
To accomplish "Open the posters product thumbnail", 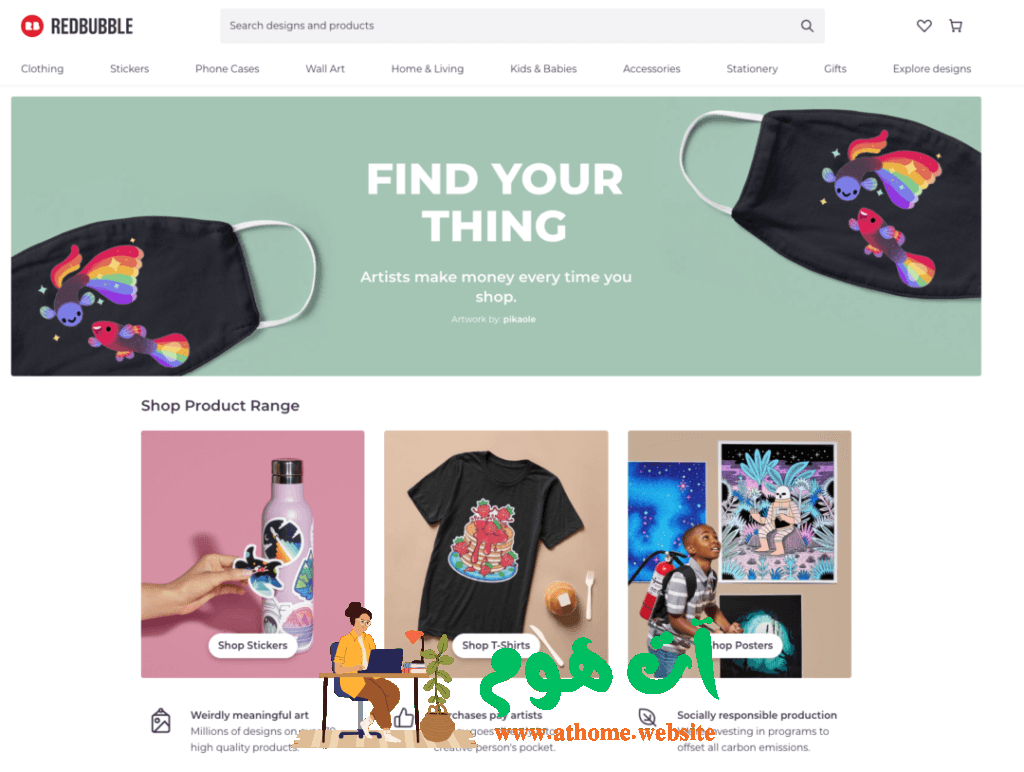I will (x=739, y=554).
